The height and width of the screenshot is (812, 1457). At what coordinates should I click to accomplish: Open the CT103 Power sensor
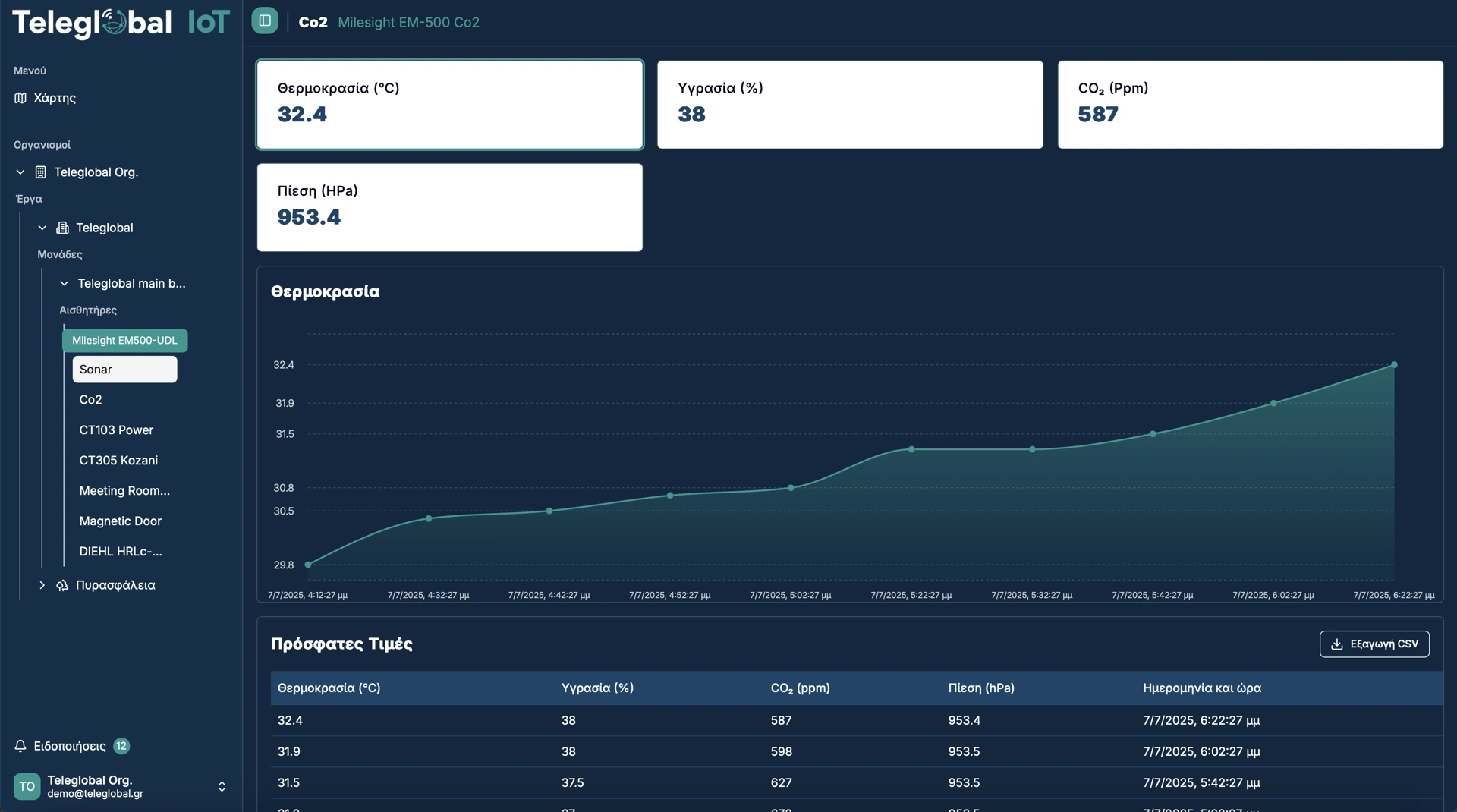(116, 430)
